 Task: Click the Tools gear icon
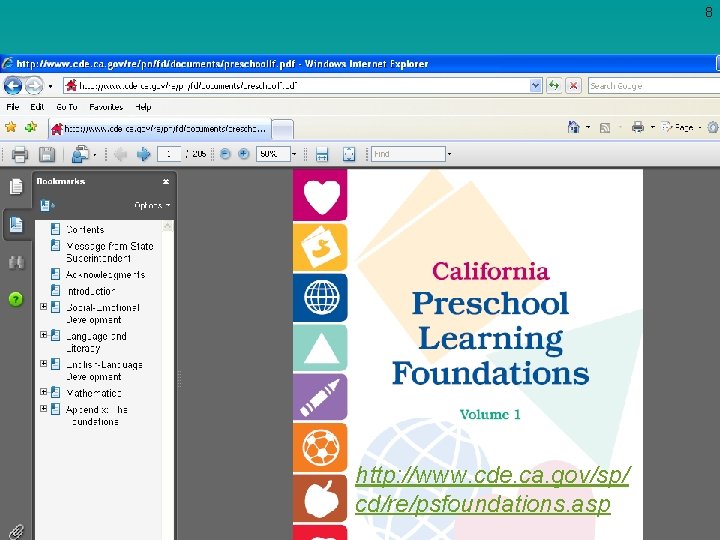[713, 127]
